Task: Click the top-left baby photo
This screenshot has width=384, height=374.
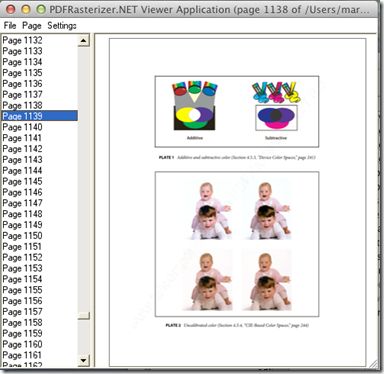Action: (208, 210)
